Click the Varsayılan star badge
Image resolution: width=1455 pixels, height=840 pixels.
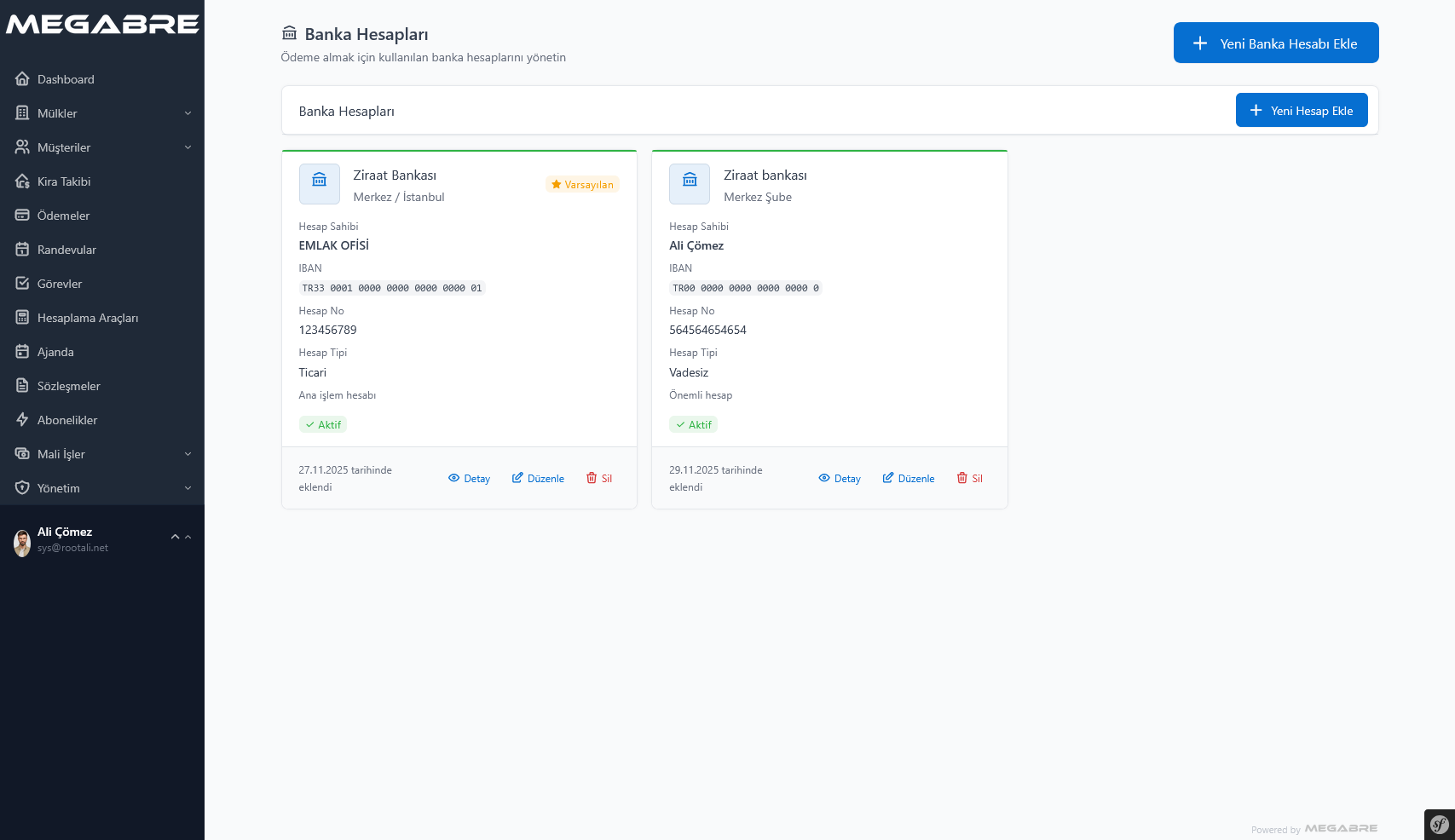[582, 185]
